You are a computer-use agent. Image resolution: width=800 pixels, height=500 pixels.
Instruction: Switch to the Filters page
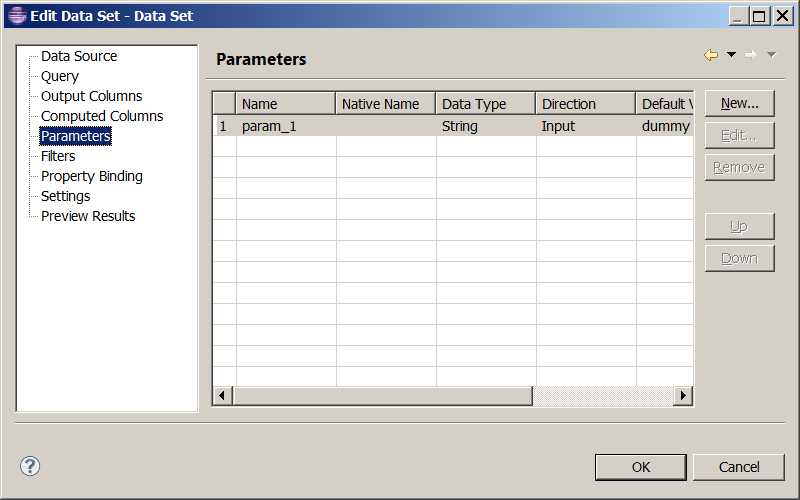coord(58,156)
